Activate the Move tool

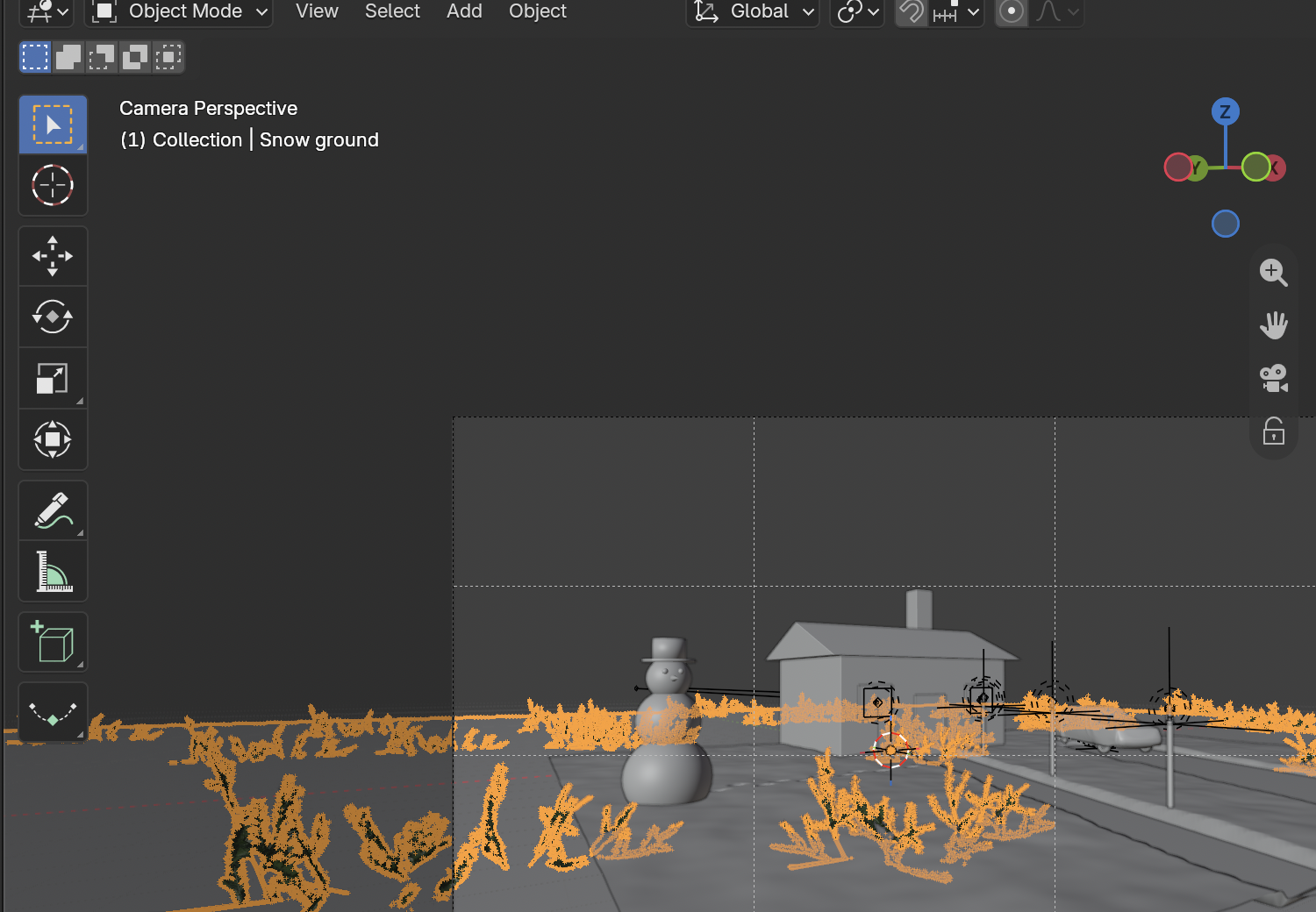click(x=53, y=256)
